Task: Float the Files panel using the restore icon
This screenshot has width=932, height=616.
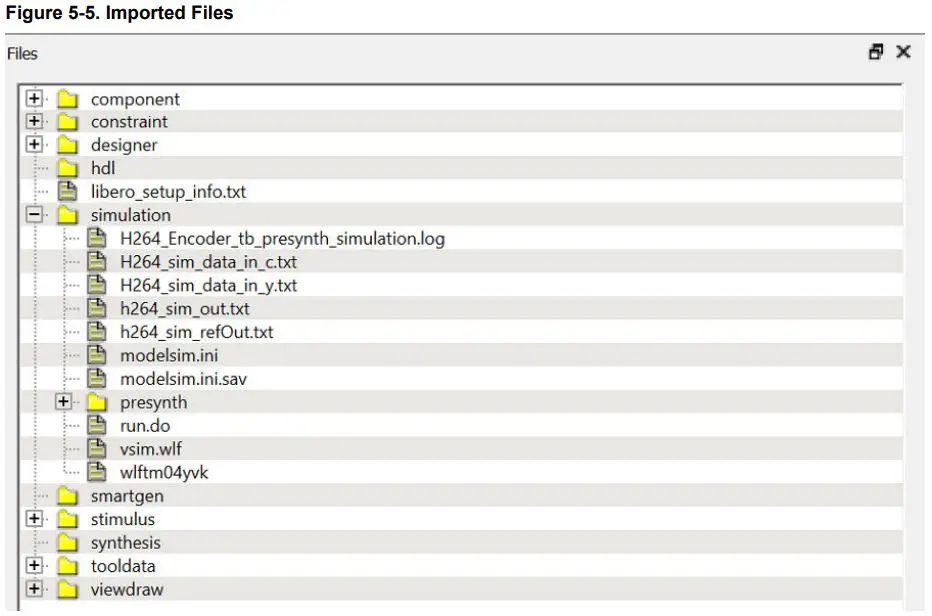Action: tap(876, 52)
